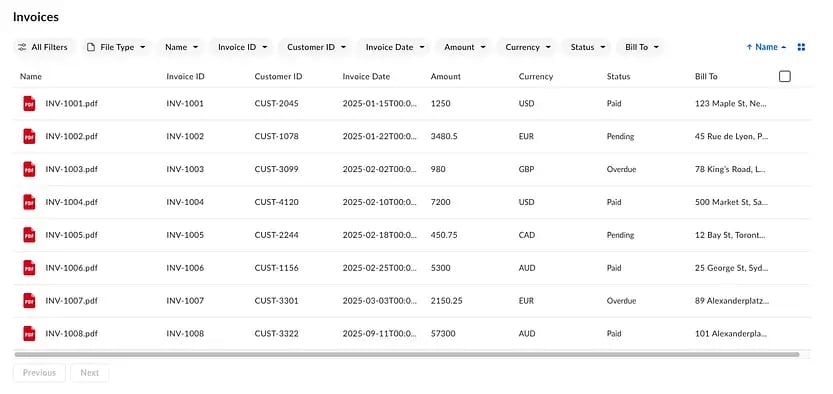Image resolution: width=833 pixels, height=394 pixels.
Task: Click address 500 Market St
Action: click(731, 202)
